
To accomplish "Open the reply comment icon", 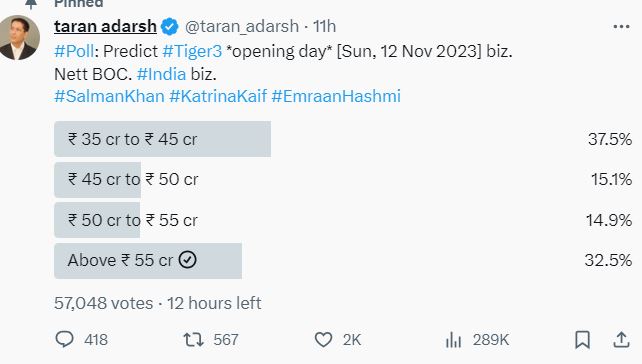I will click(x=64, y=339).
